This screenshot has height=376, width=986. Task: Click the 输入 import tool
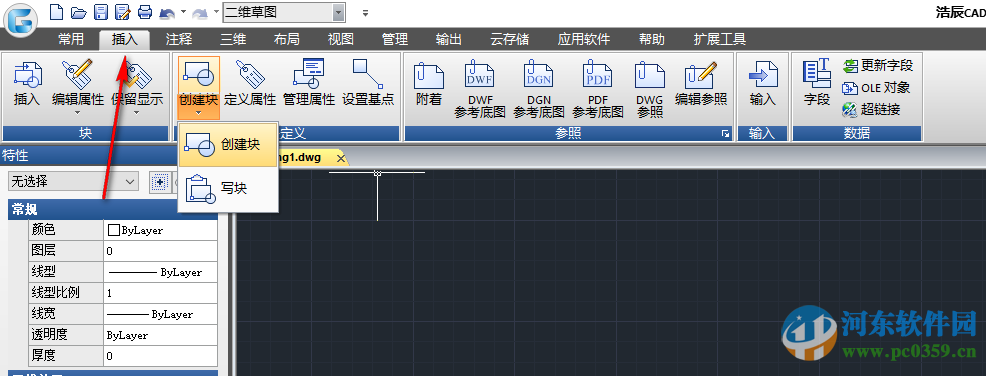coord(763,82)
